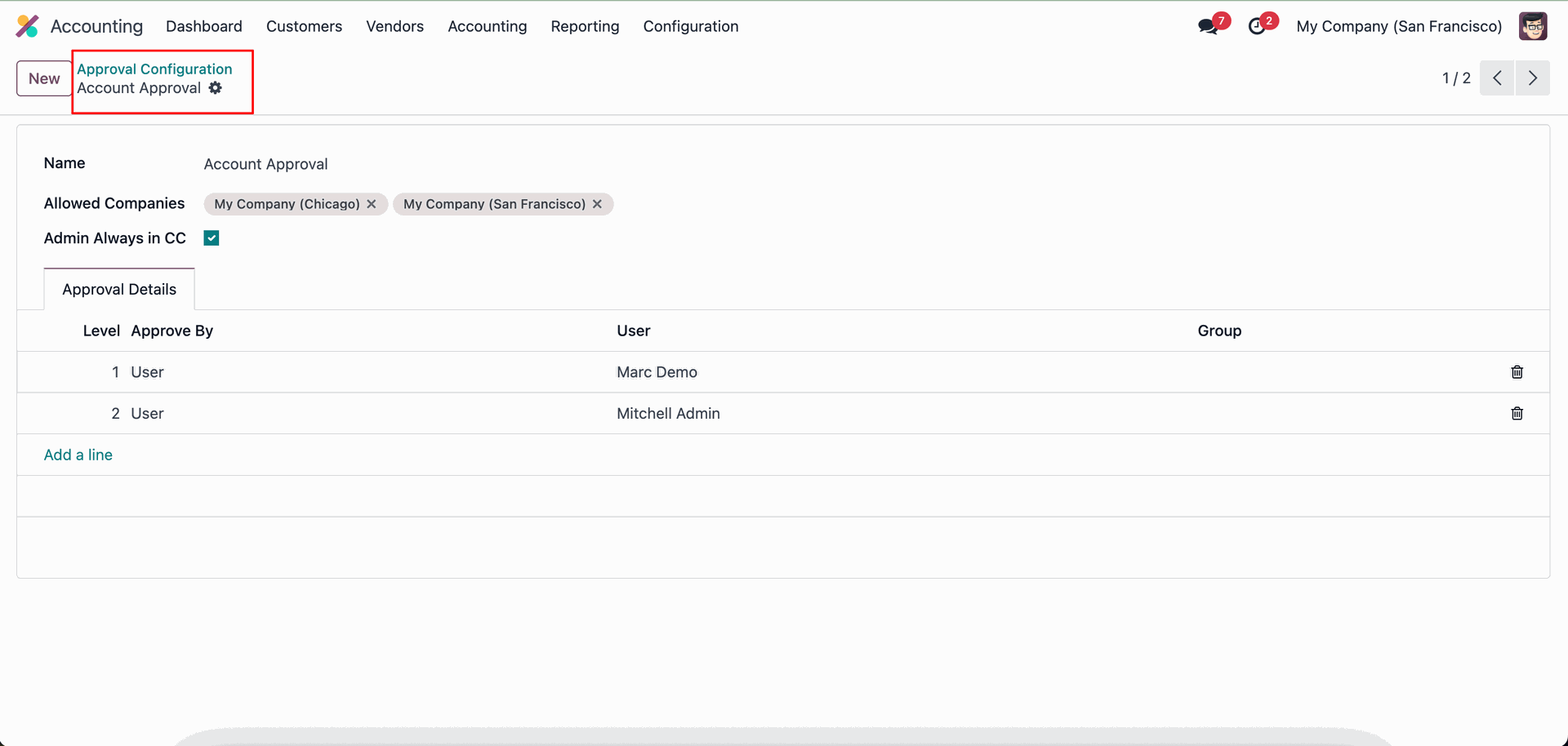Screen dimensions: 1568x746
Task: Expand the Reporting menu
Action: [585, 26]
